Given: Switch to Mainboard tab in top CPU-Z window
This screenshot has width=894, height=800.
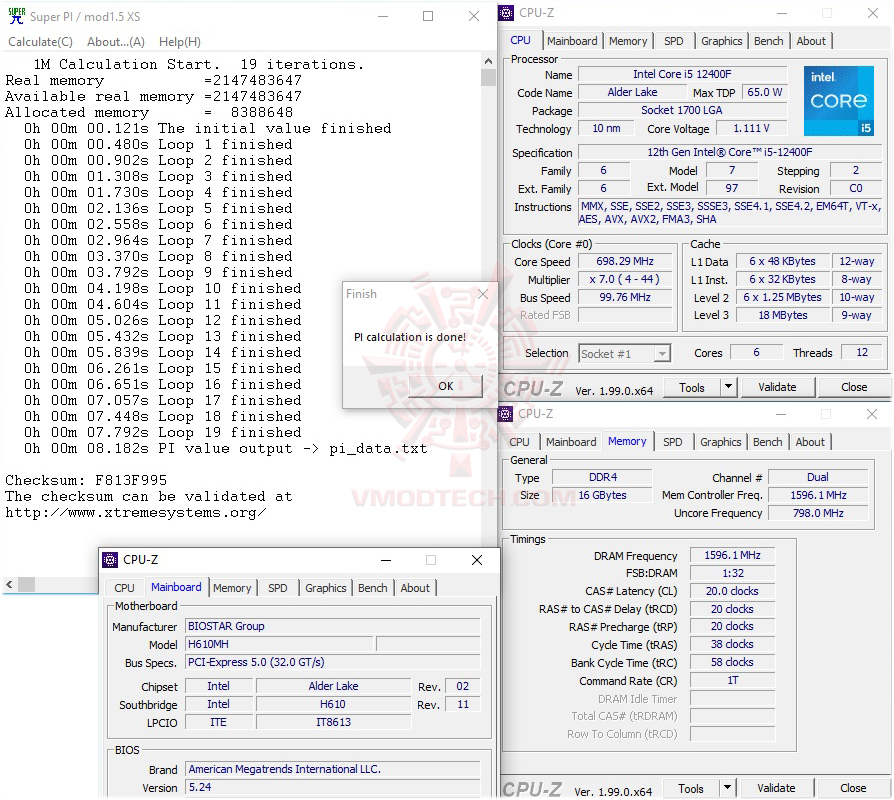Looking at the screenshot, I should coord(572,41).
